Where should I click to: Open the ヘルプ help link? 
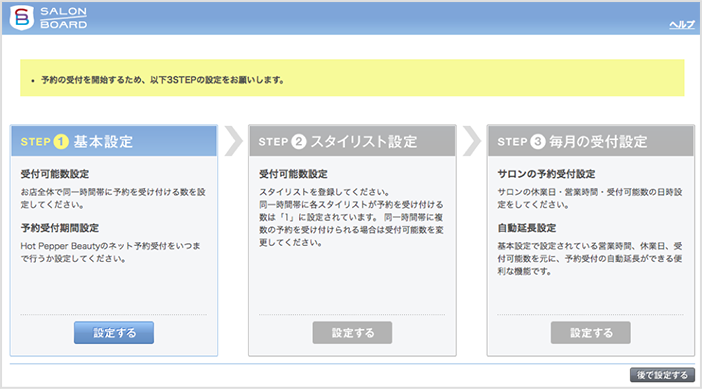coord(682,25)
